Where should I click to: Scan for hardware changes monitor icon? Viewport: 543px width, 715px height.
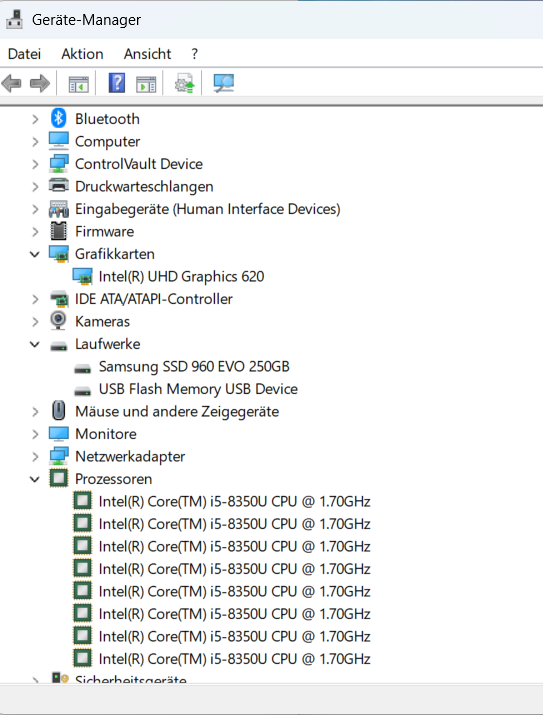pyautogui.click(x=223, y=83)
